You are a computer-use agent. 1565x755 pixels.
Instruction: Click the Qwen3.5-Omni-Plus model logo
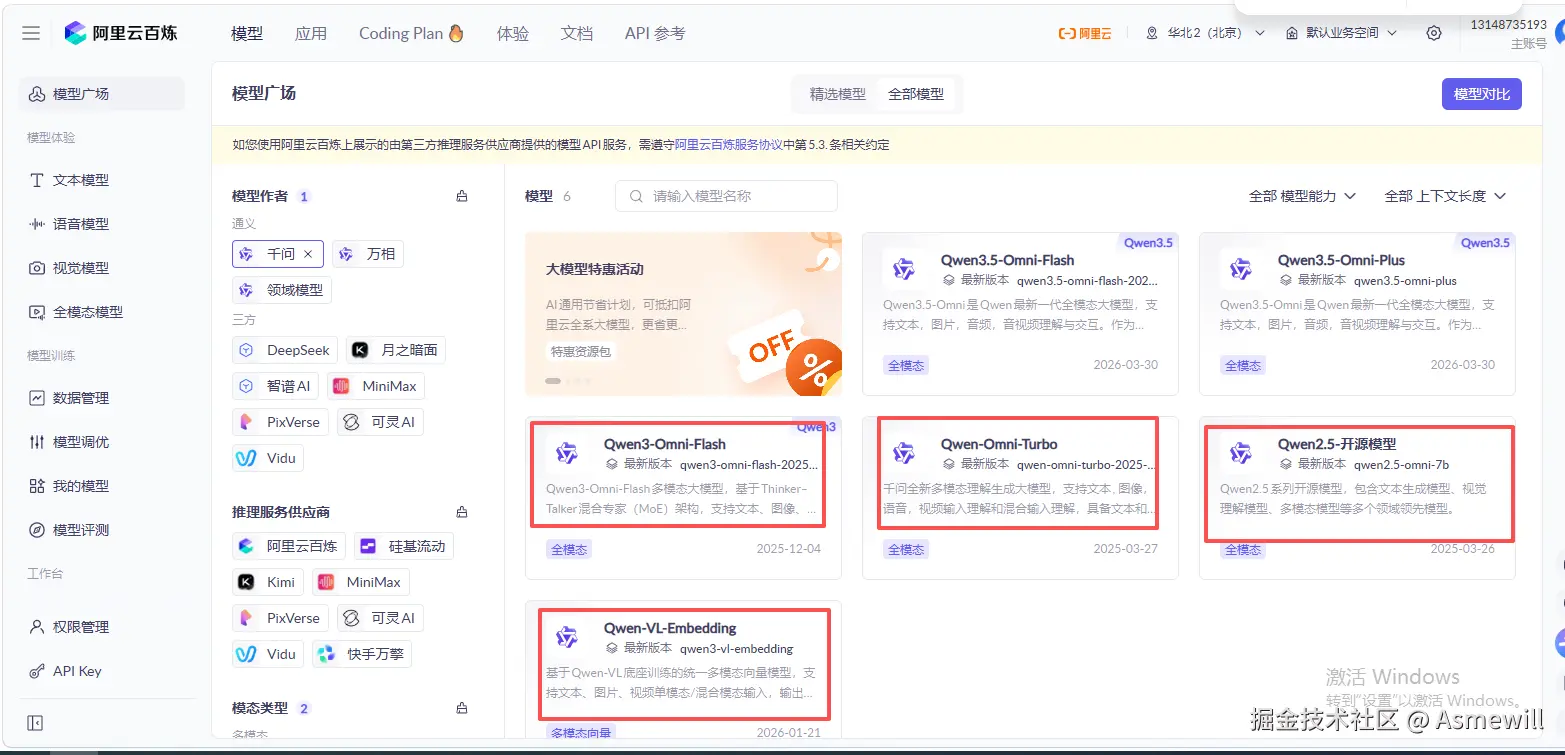pyautogui.click(x=1241, y=269)
